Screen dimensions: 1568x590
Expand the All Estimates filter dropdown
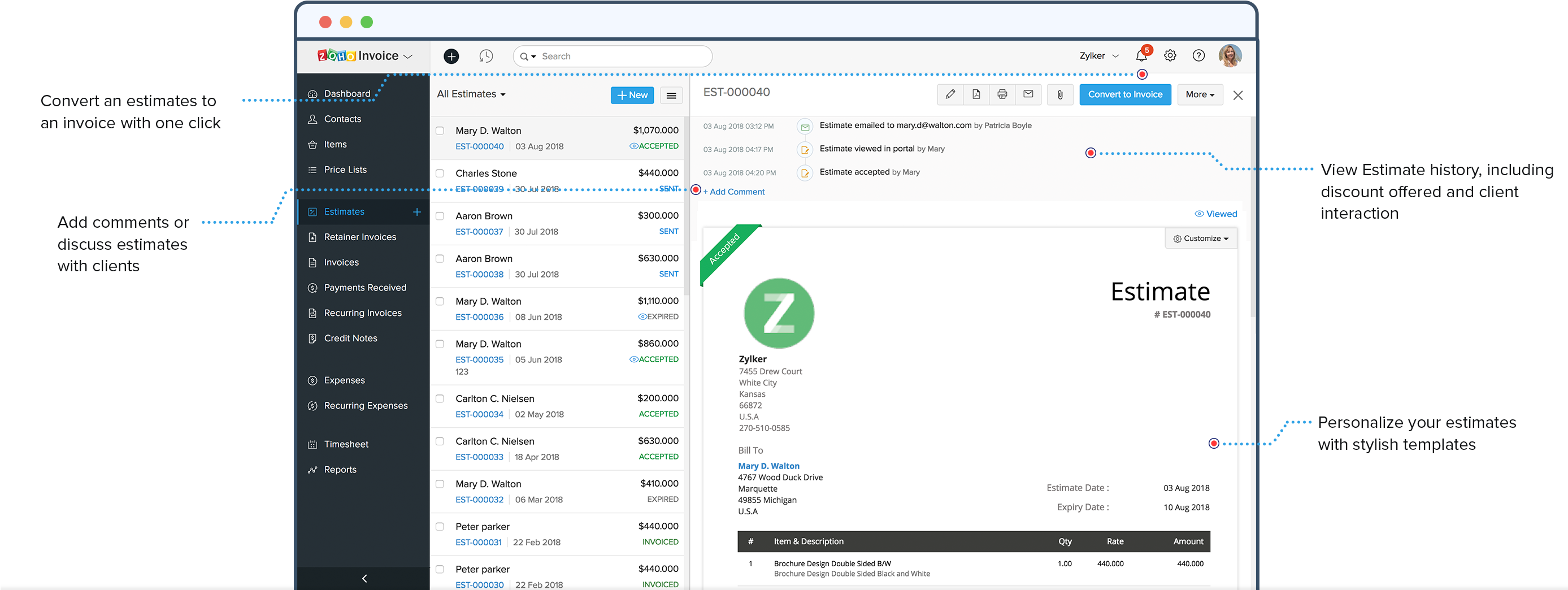tap(471, 94)
